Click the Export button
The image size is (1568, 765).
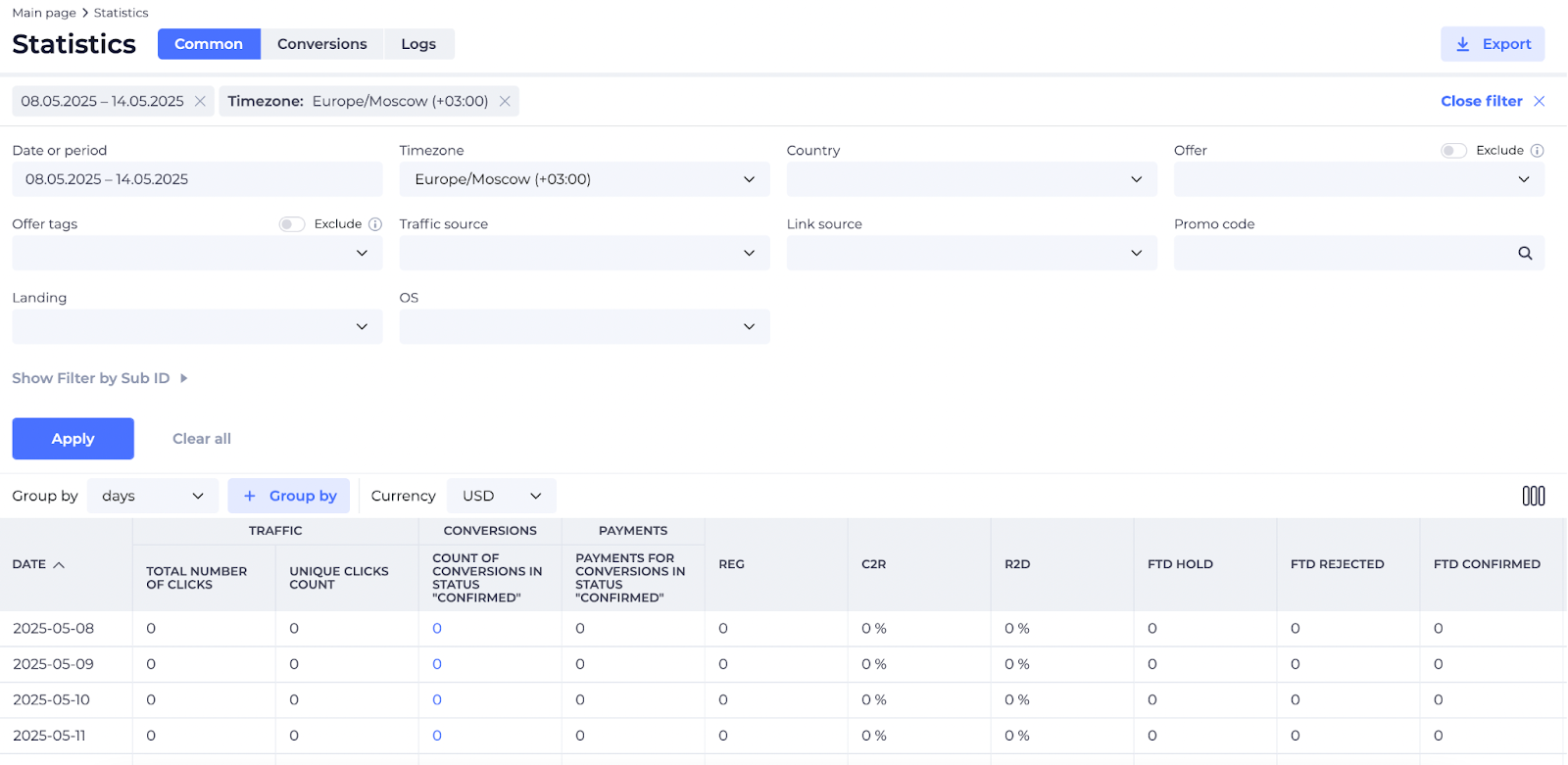click(1493, 44)
